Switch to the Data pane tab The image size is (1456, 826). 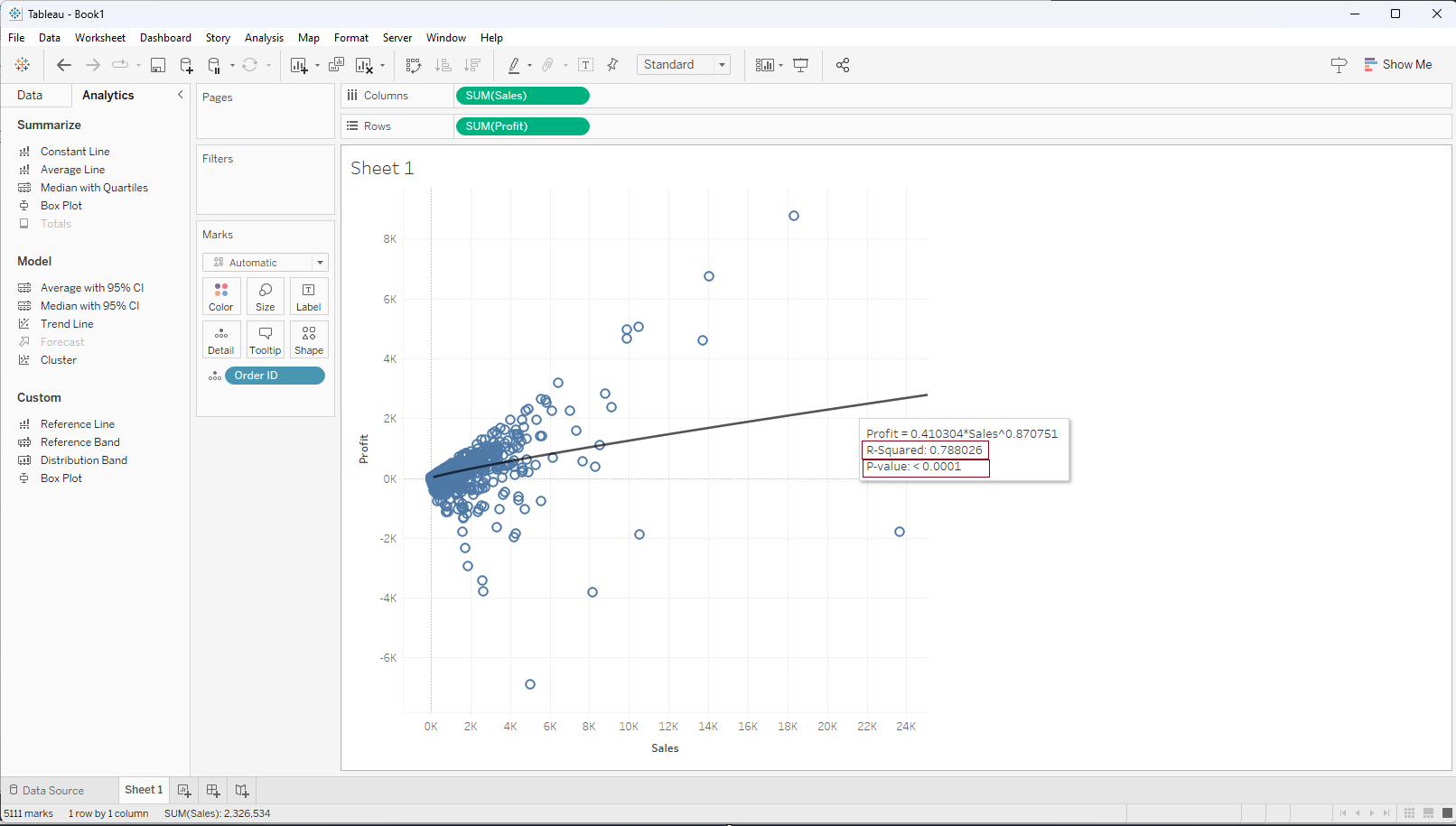(30, 95)
